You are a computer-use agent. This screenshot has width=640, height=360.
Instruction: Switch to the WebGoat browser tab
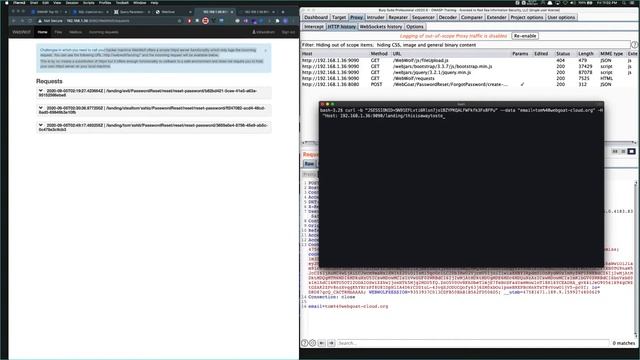click(x=173, y=12)
